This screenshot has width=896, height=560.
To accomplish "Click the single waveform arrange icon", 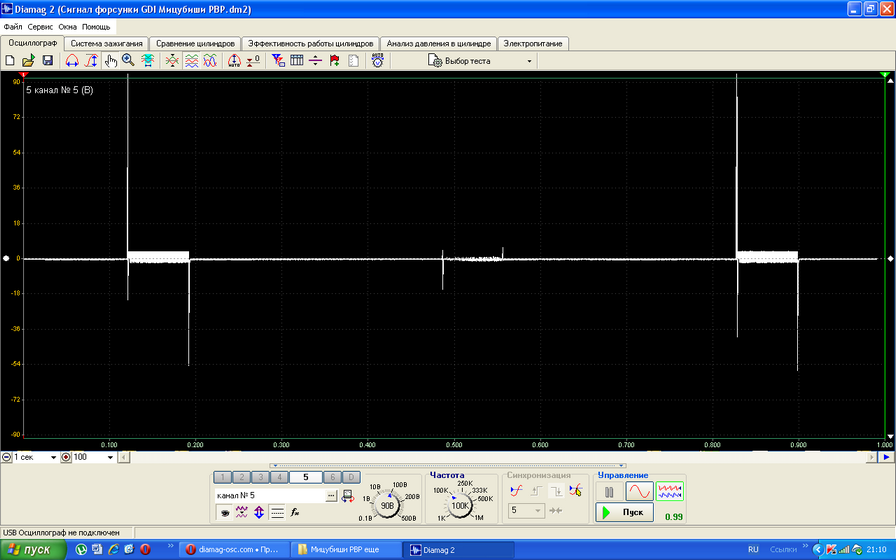I will pos(172,61).
